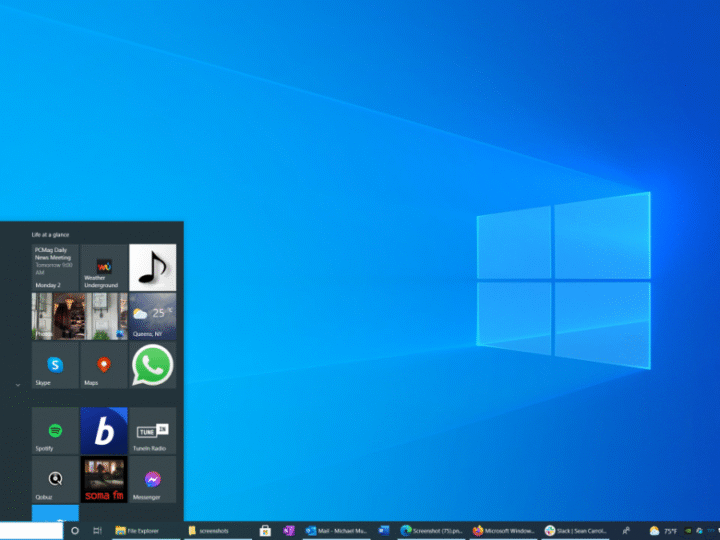The image size is (720, 540).
Task: Switch to the Edge Screenshot (75) taskbar button
Action: [x=431, y=531]
